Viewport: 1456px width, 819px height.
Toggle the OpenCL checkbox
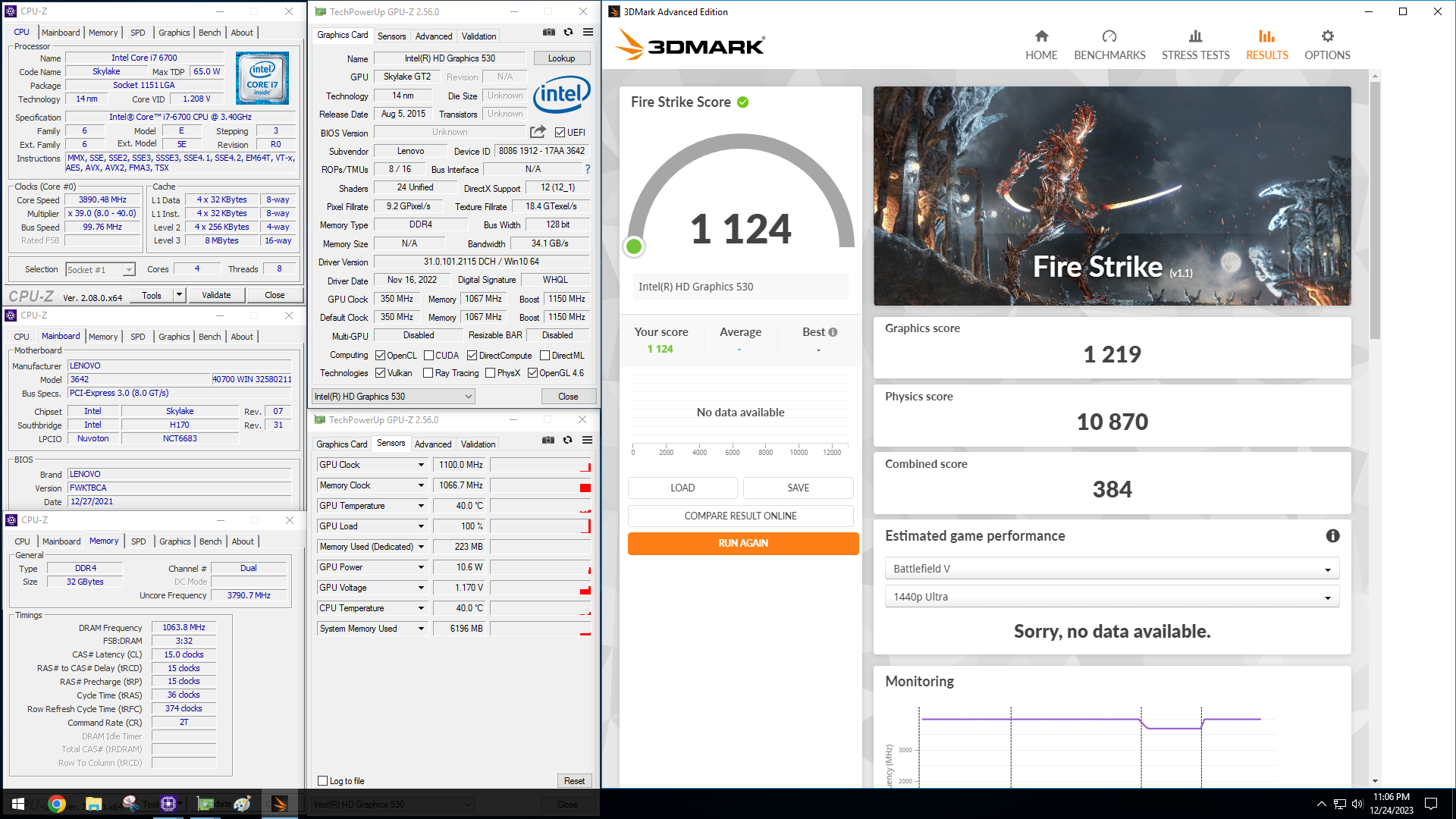(x=381, y=356)
